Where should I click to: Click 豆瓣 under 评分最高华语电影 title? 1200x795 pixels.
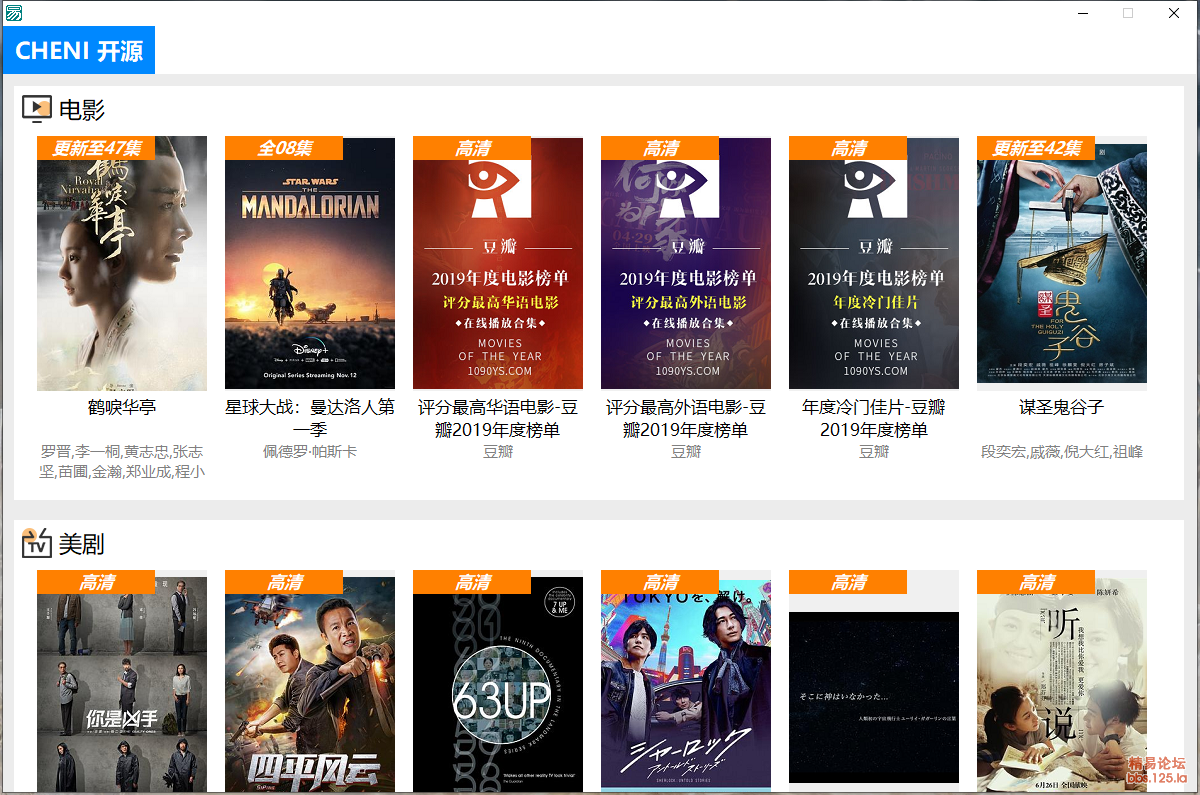[x=498, y=451]
